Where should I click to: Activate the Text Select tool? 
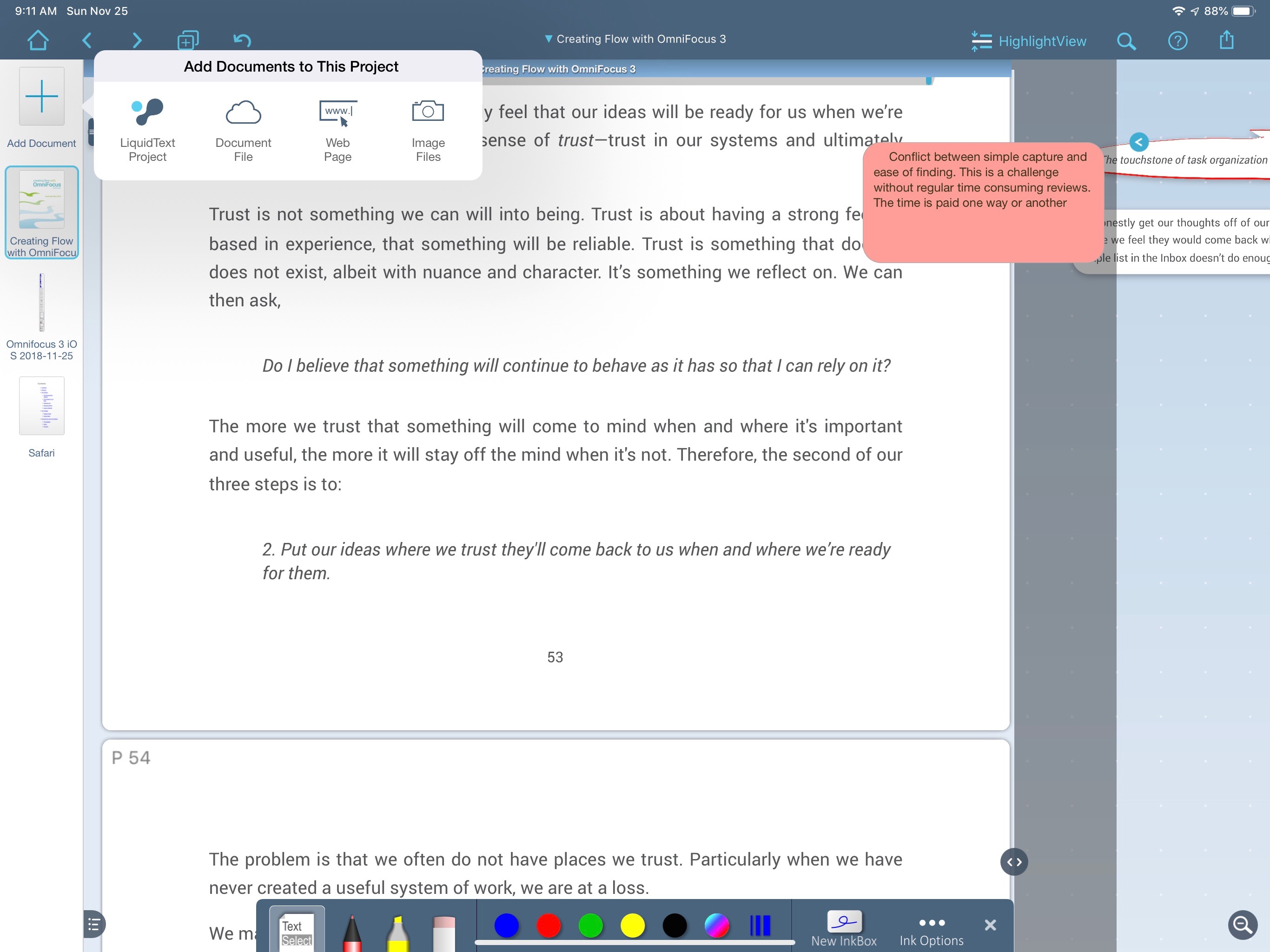[297, 930]
